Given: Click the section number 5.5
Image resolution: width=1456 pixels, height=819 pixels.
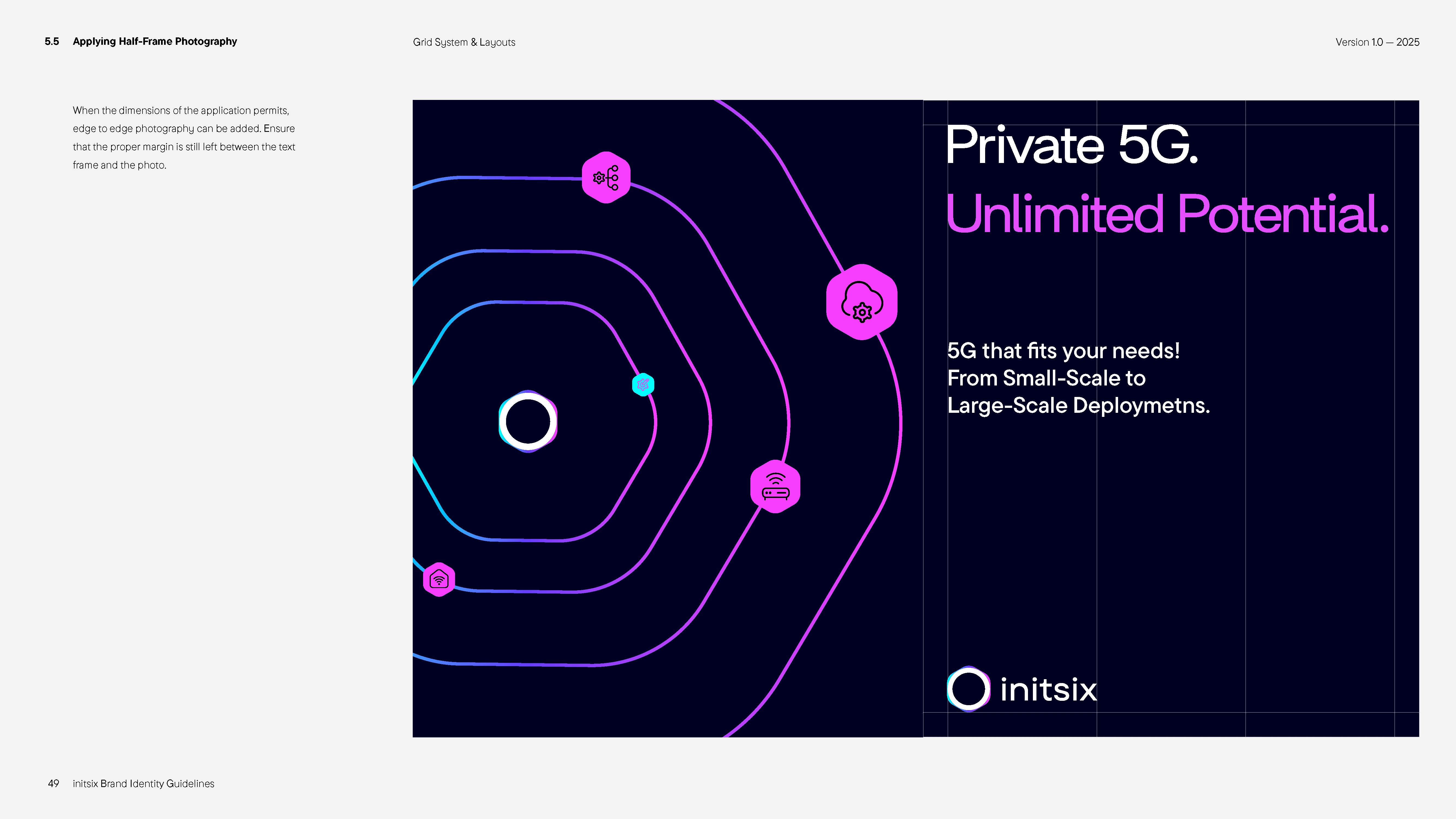Looking at the screenshot, I should coord(52,41).
